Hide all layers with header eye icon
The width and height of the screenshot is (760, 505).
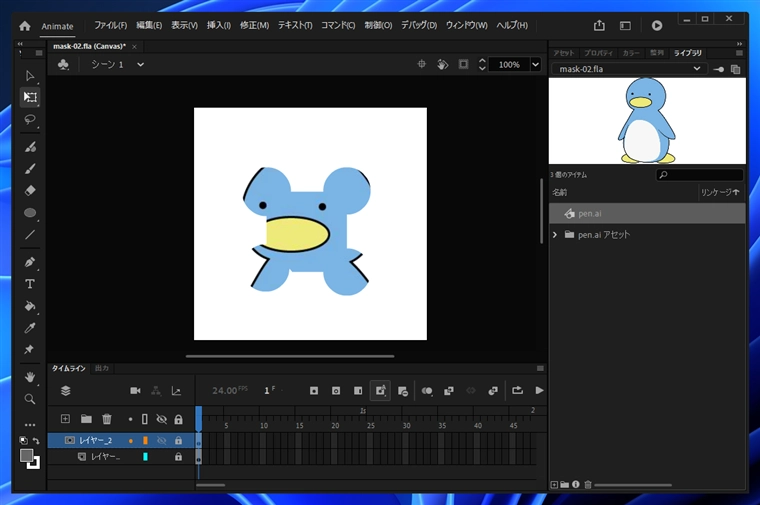pyautogui.click(x=162, y=419)
